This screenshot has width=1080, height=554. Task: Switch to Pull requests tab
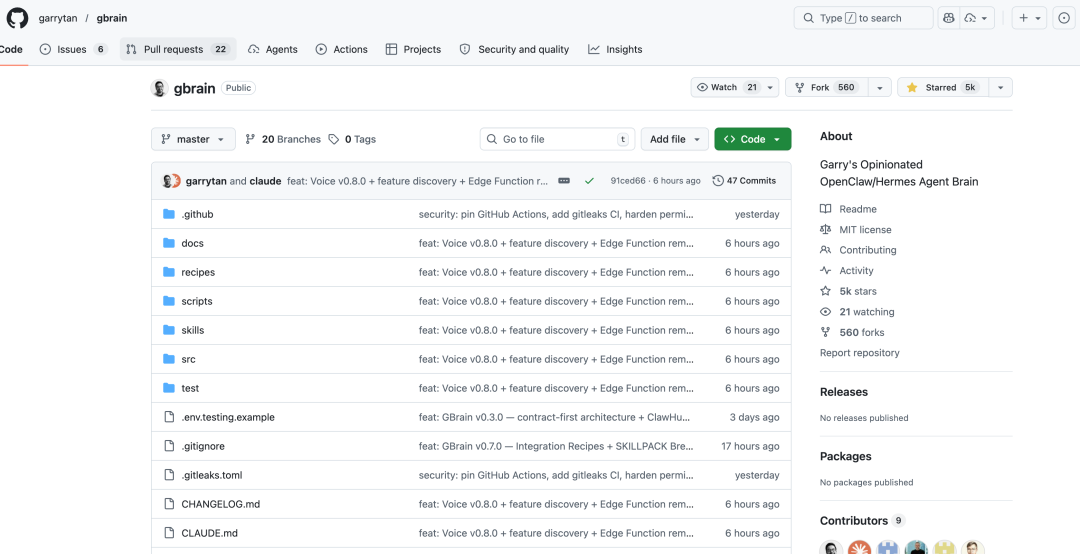click(178, 49)
